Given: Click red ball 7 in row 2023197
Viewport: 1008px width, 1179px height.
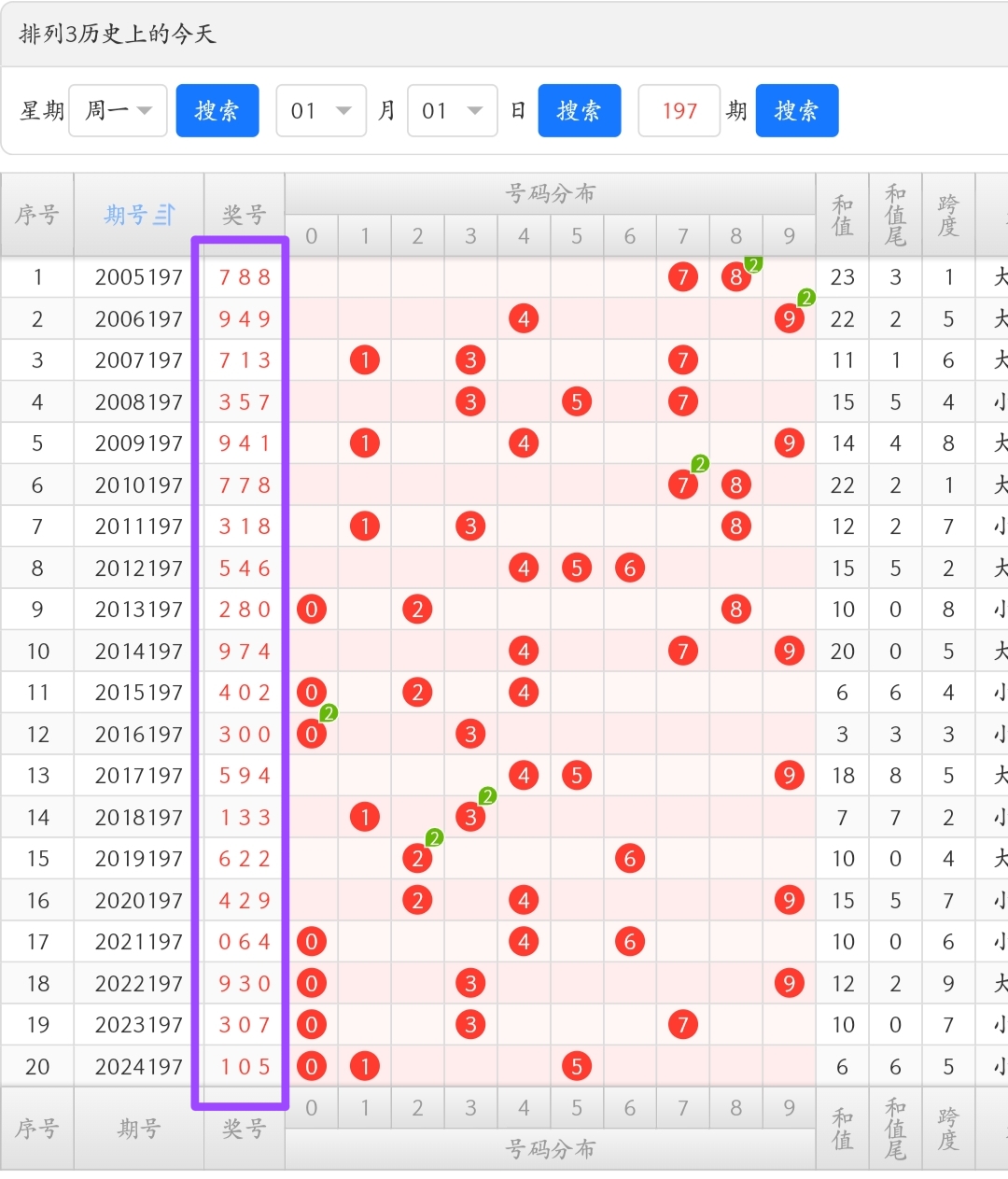Looking at the screenshot, I should tap(683, 1025).
